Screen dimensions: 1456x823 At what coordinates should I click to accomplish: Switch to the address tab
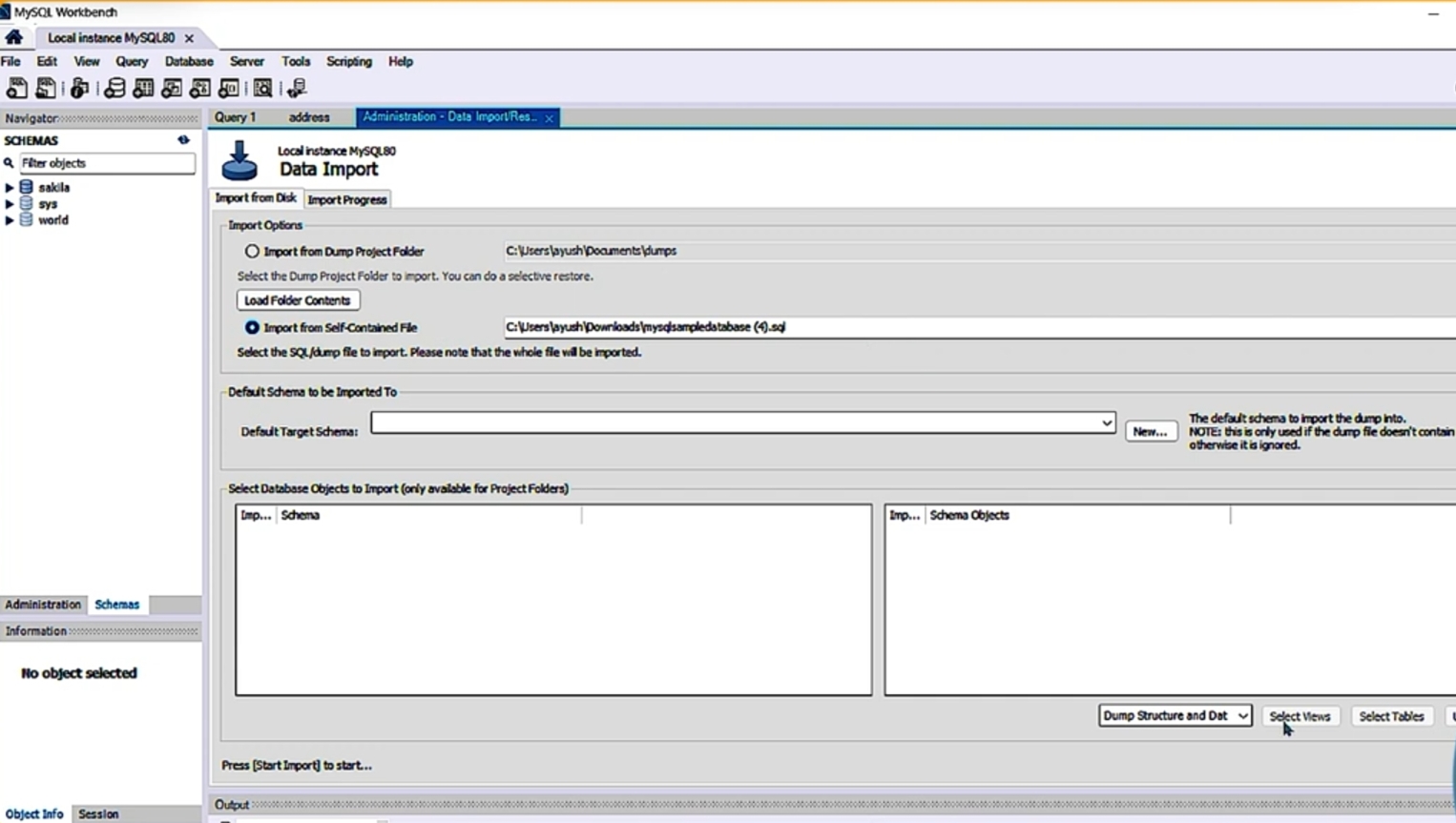309,117
